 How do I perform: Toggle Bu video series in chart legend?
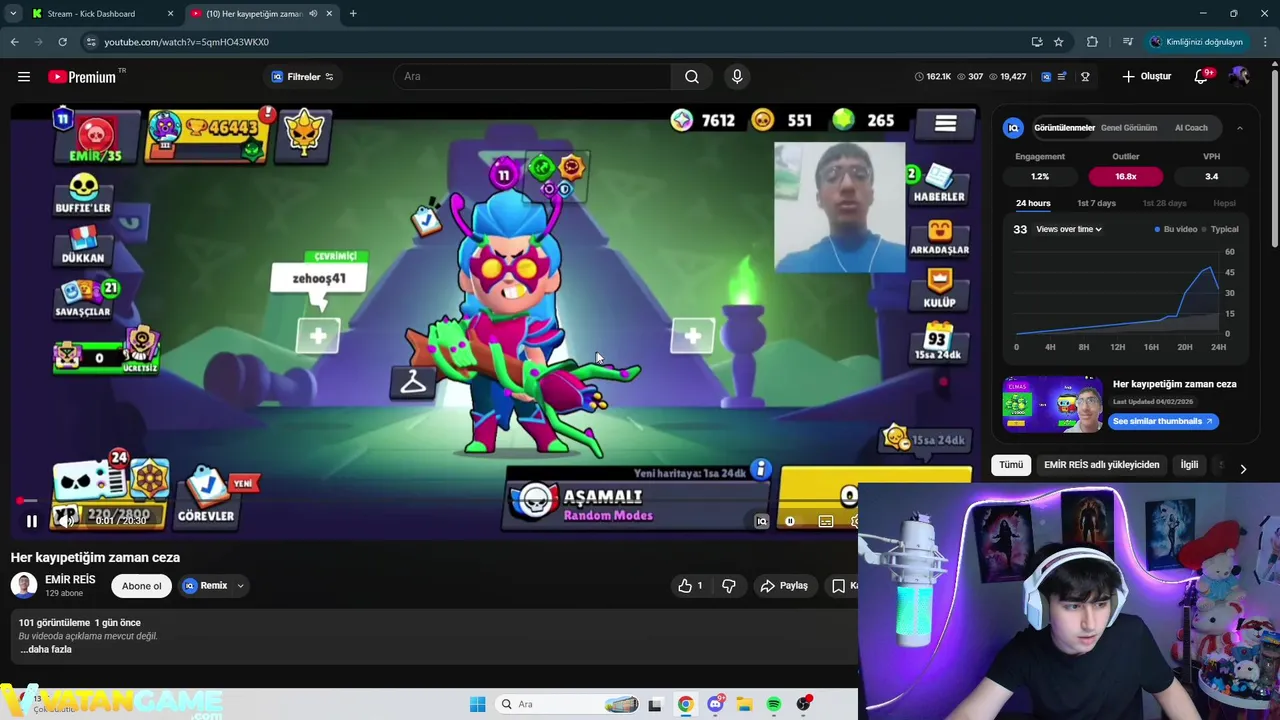click(1176, 229)
